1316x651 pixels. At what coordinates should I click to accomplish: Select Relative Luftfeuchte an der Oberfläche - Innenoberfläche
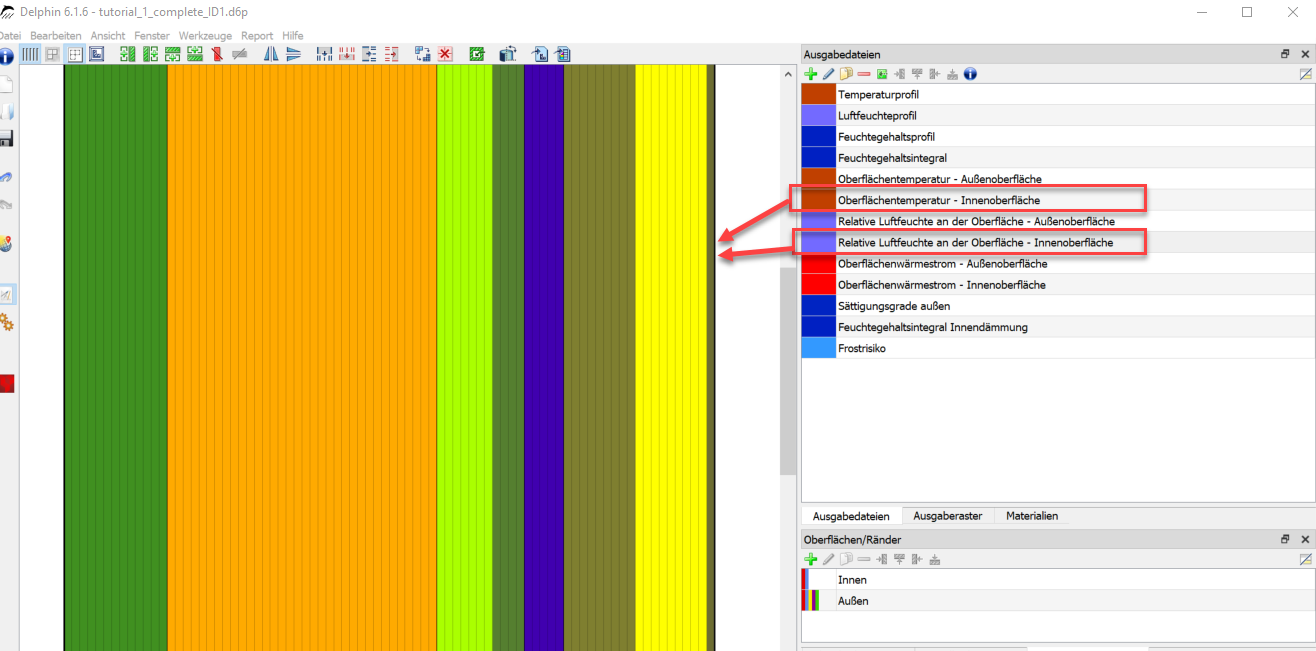(1058, 242)
